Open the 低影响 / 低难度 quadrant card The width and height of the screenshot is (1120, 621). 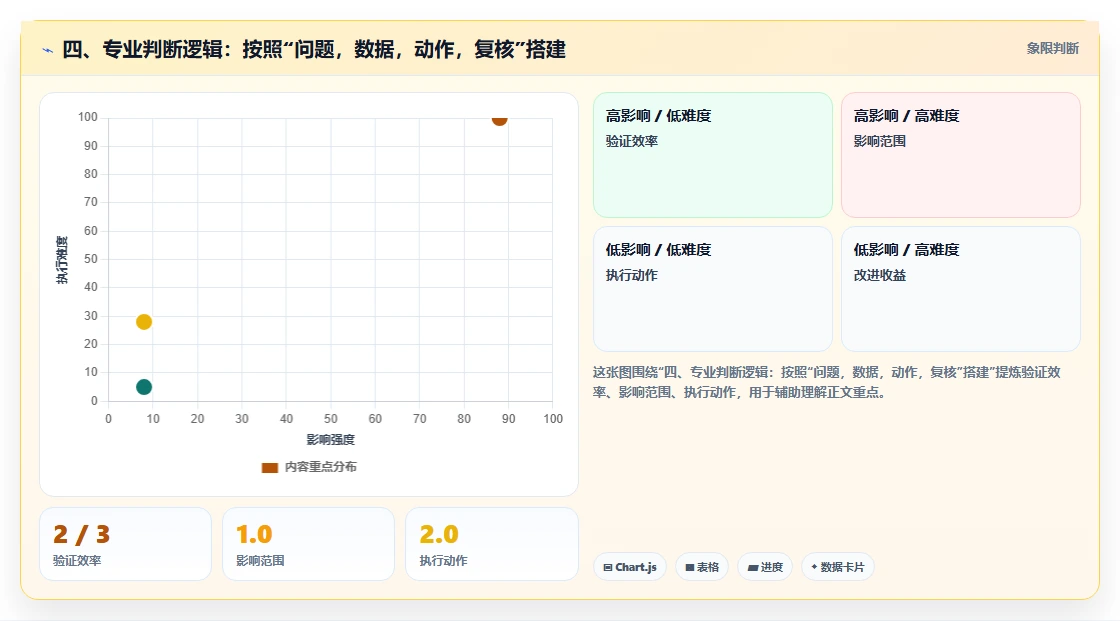(713, 289)
